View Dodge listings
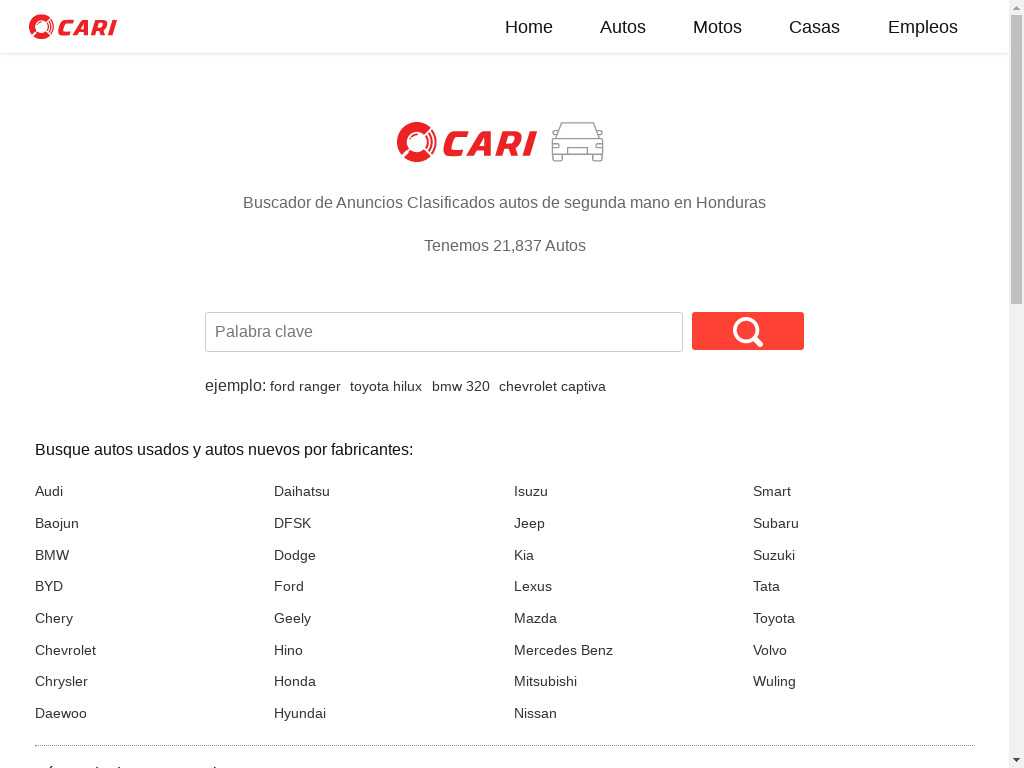The width and height of the screenshot is (1024, 768). tap(295, 556)
